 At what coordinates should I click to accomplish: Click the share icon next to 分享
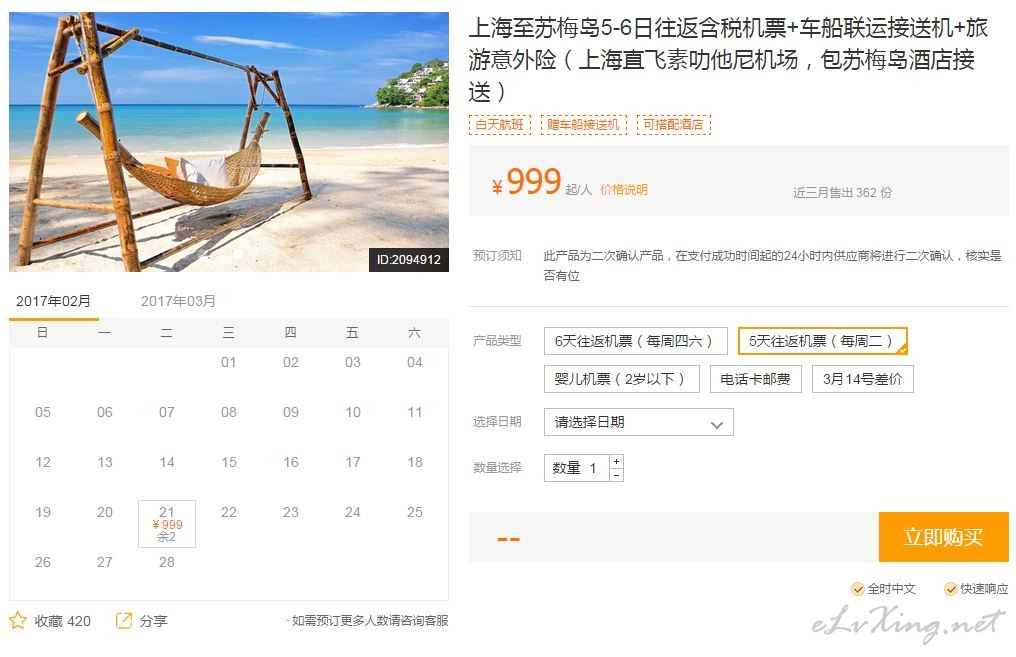pos(124,621)
